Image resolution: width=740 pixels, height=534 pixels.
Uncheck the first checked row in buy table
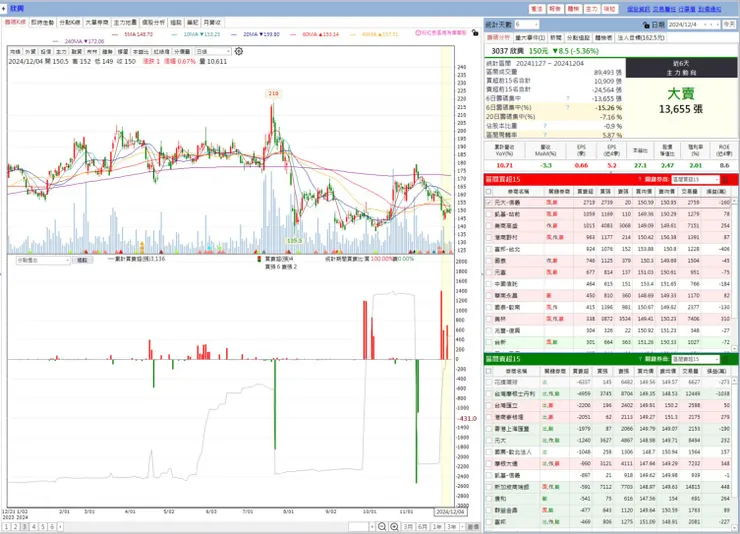click(488, 202)
